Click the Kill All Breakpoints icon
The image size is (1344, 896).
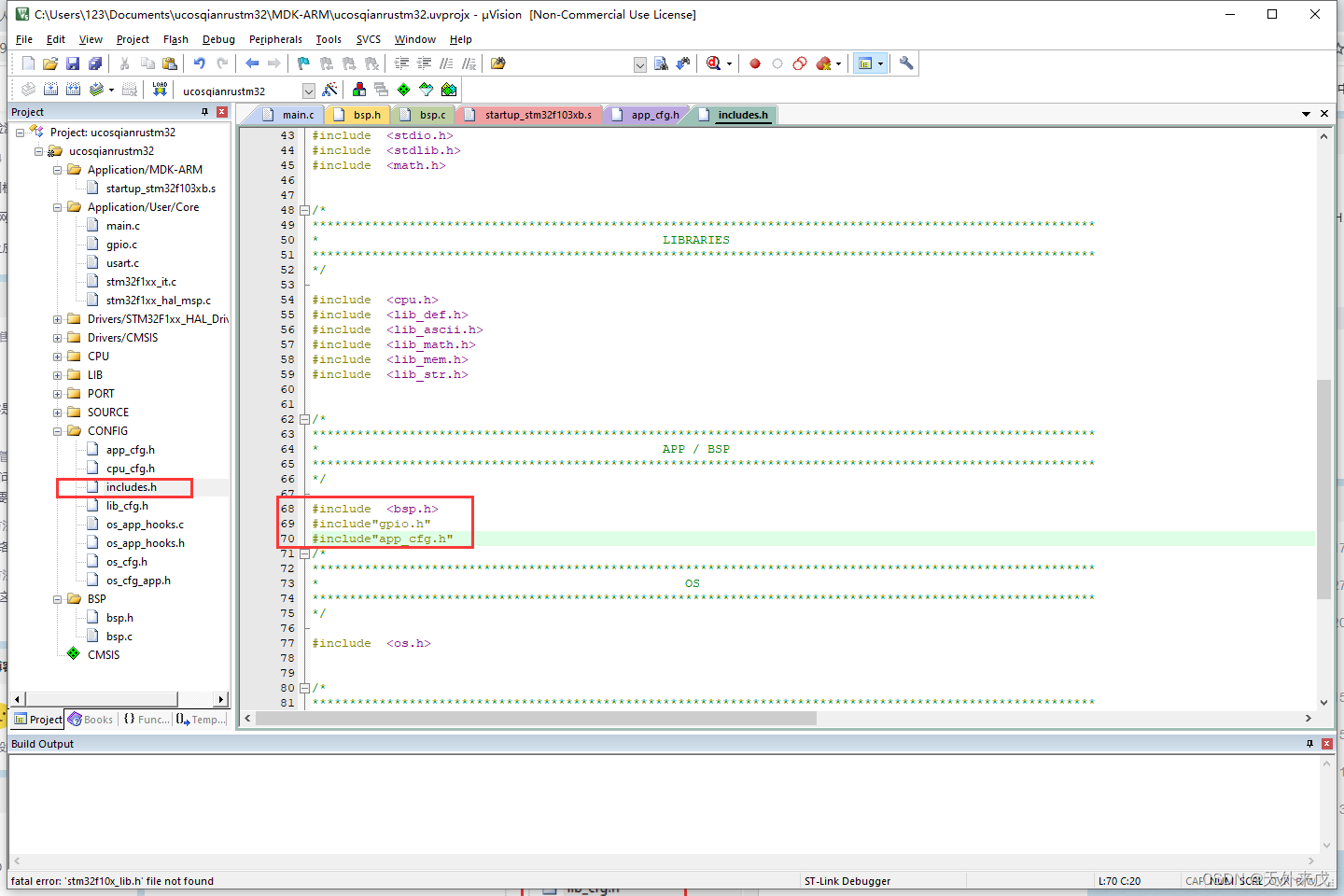click(824, 63)
